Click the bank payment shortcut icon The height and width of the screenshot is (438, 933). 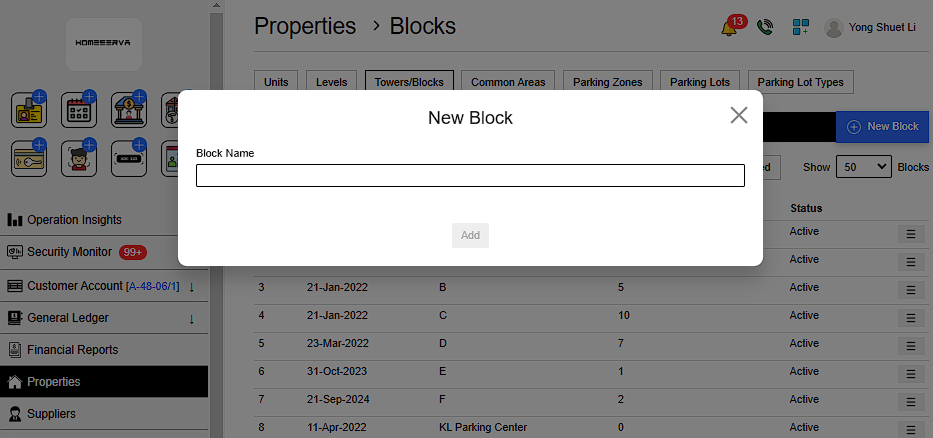coord(129,109)
